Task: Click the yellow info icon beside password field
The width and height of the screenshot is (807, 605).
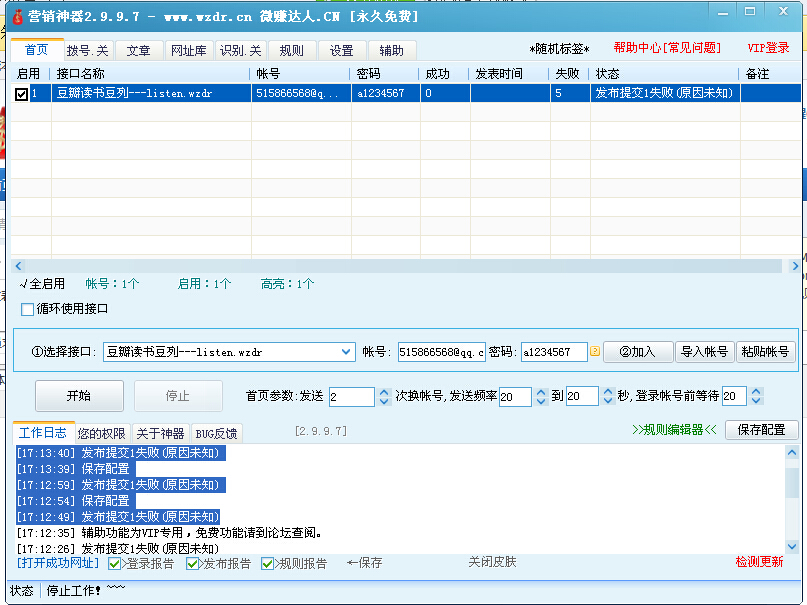Action: click(x=595, y=351)
